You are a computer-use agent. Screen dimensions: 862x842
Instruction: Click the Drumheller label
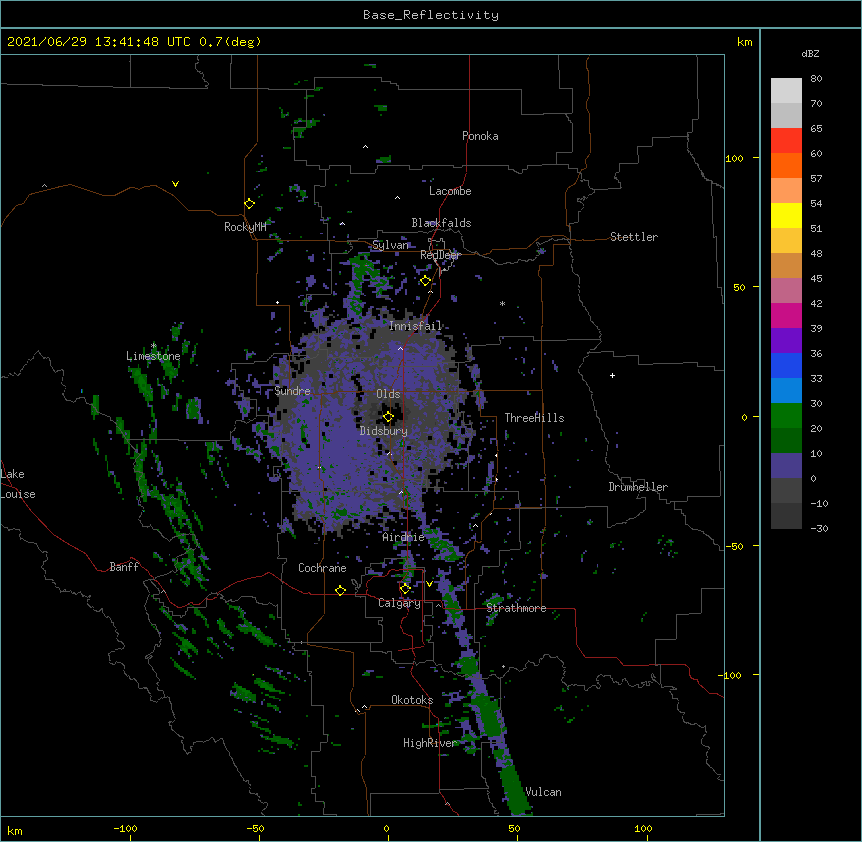pyautogui.click(x=638, y=487)
